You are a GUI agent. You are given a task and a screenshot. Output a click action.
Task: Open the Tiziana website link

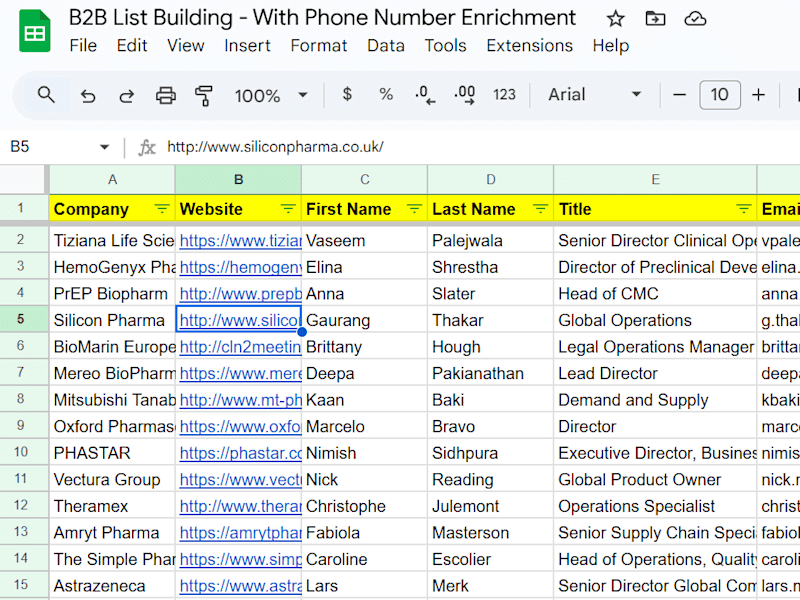pos(240,241)
